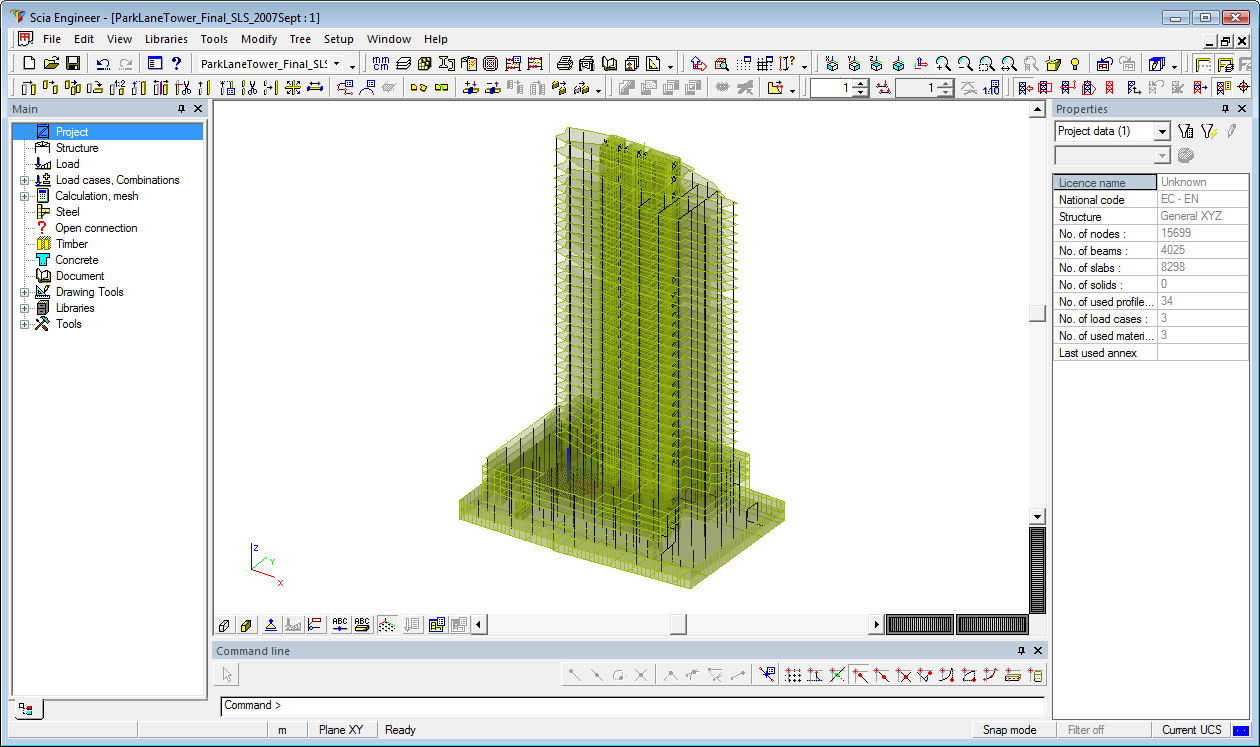Screen dimensions: 1260x747
Task: Select the Zoom in magnifier tool
Action: [944, 62]
